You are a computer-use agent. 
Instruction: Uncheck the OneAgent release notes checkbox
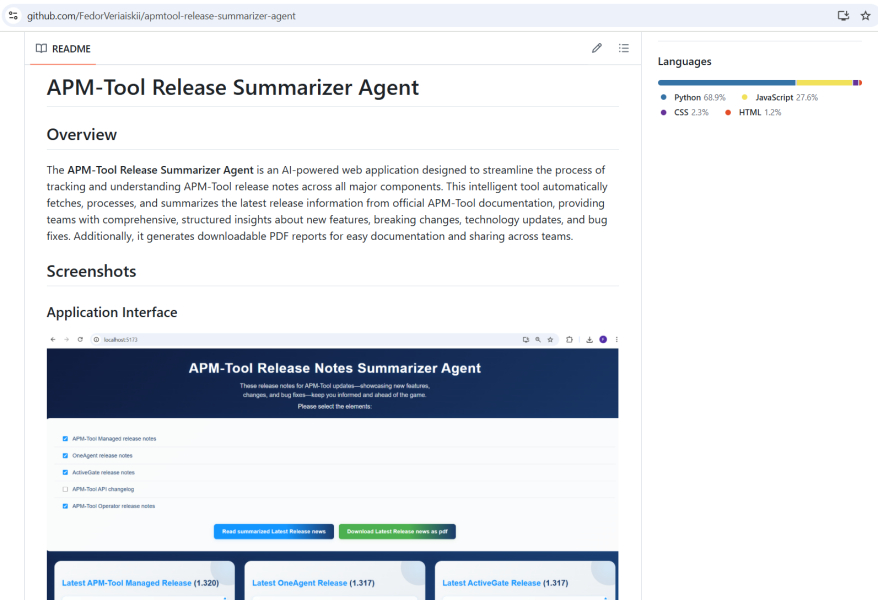coord(65,455)
